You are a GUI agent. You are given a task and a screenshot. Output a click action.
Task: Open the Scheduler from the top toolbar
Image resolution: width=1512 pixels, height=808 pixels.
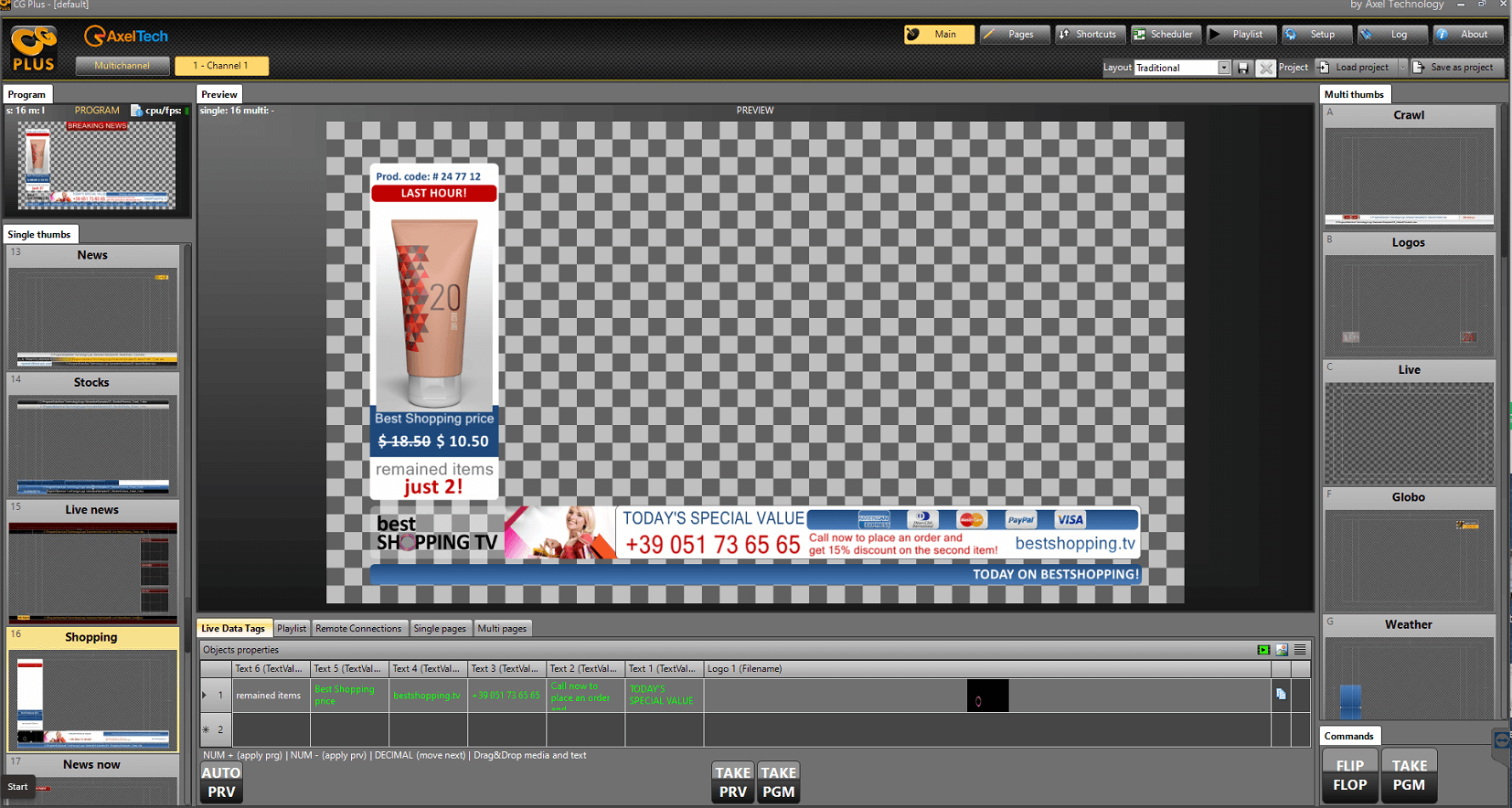1165,35
